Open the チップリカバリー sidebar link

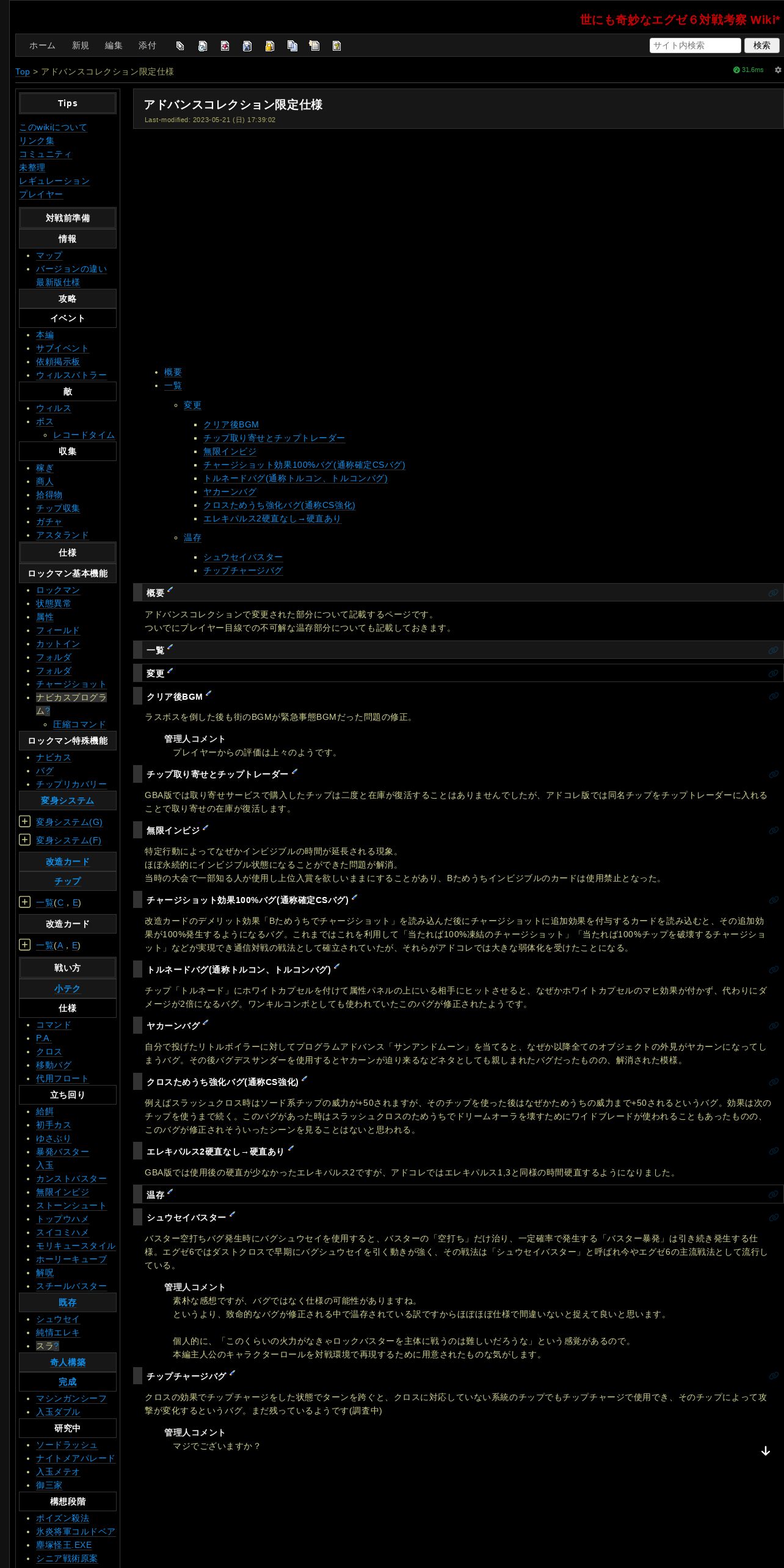coord(71,785)
